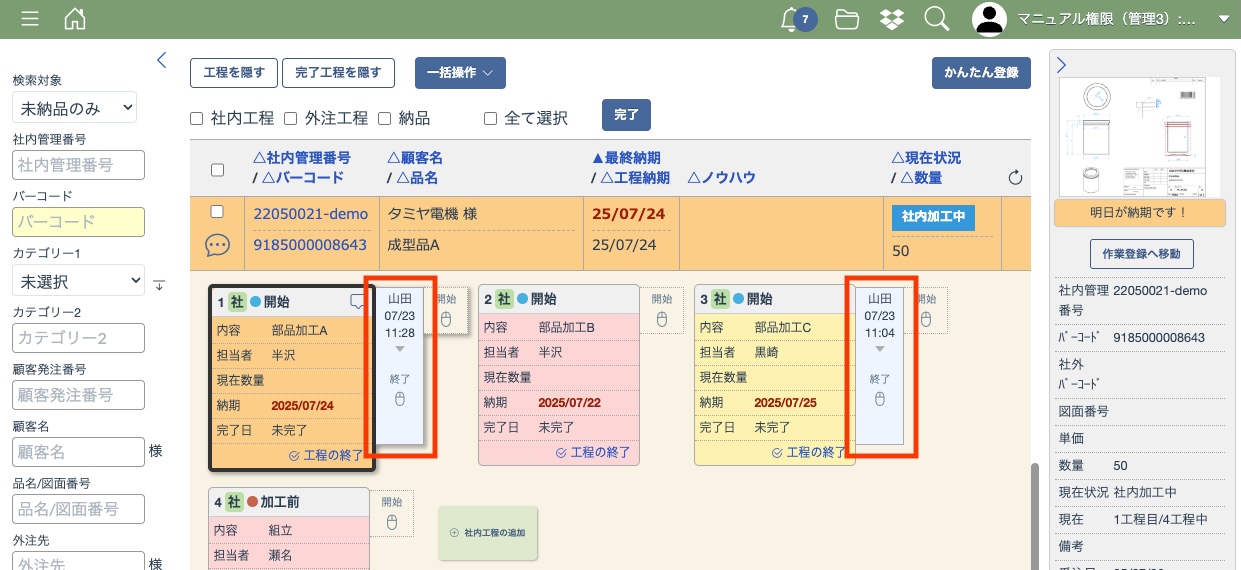Open the hamburger menu icon

[x=30, y=19]
